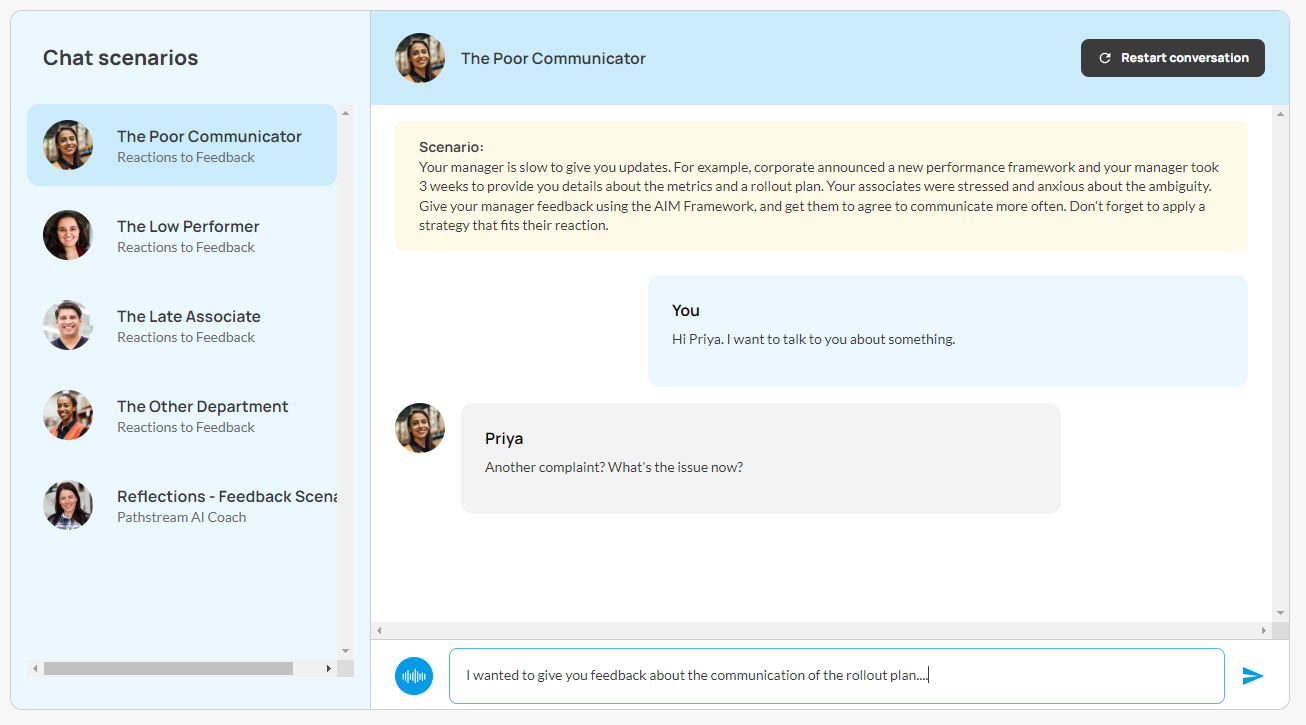The image size is (1306, 725).
Task: Click 'Hi Priya. I want to talk' message
Action: [x=948, y=331]
